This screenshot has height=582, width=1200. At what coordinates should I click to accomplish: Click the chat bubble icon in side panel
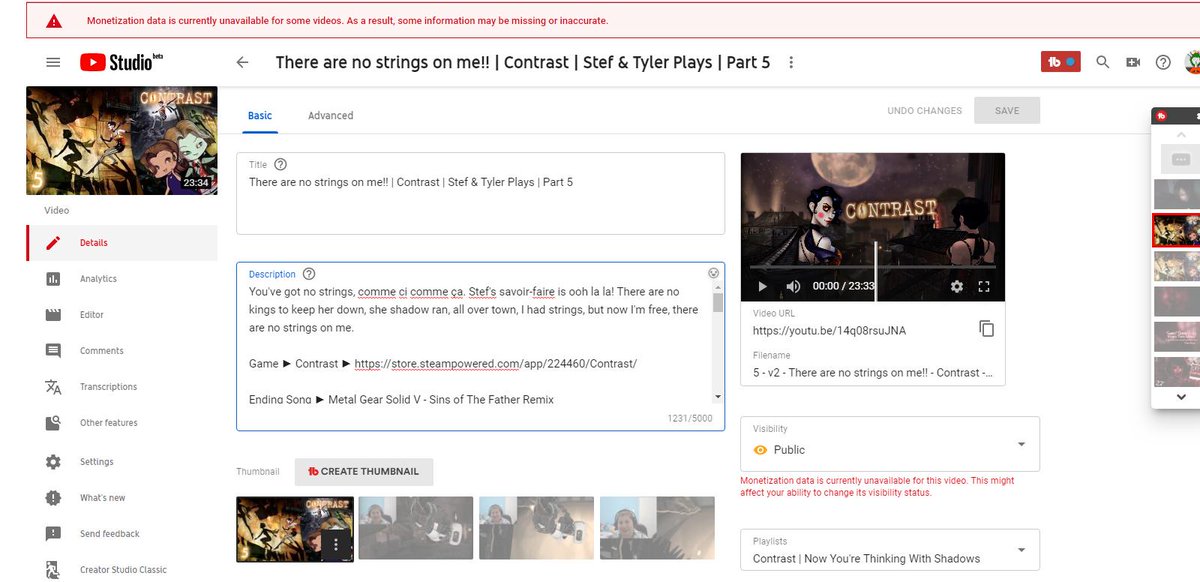(1180, 159)
